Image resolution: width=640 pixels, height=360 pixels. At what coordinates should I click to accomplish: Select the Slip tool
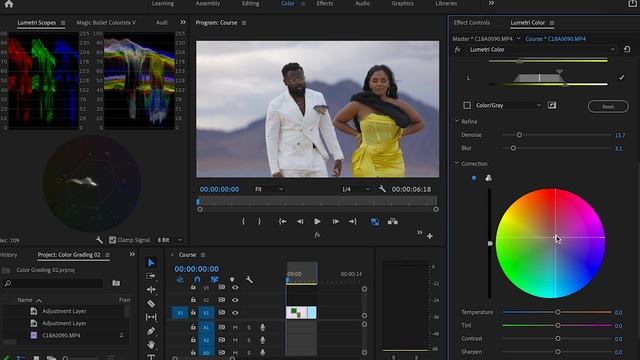(151, 317)
